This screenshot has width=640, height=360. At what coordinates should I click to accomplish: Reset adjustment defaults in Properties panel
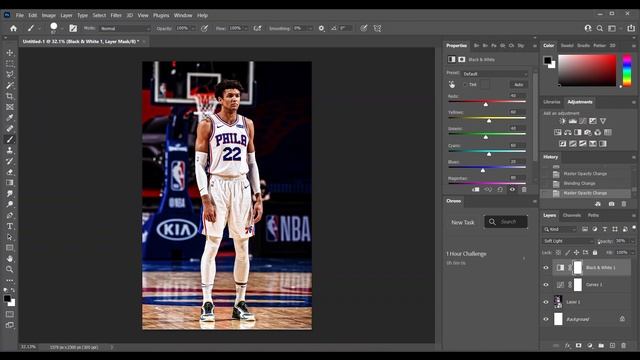[500, 189]
